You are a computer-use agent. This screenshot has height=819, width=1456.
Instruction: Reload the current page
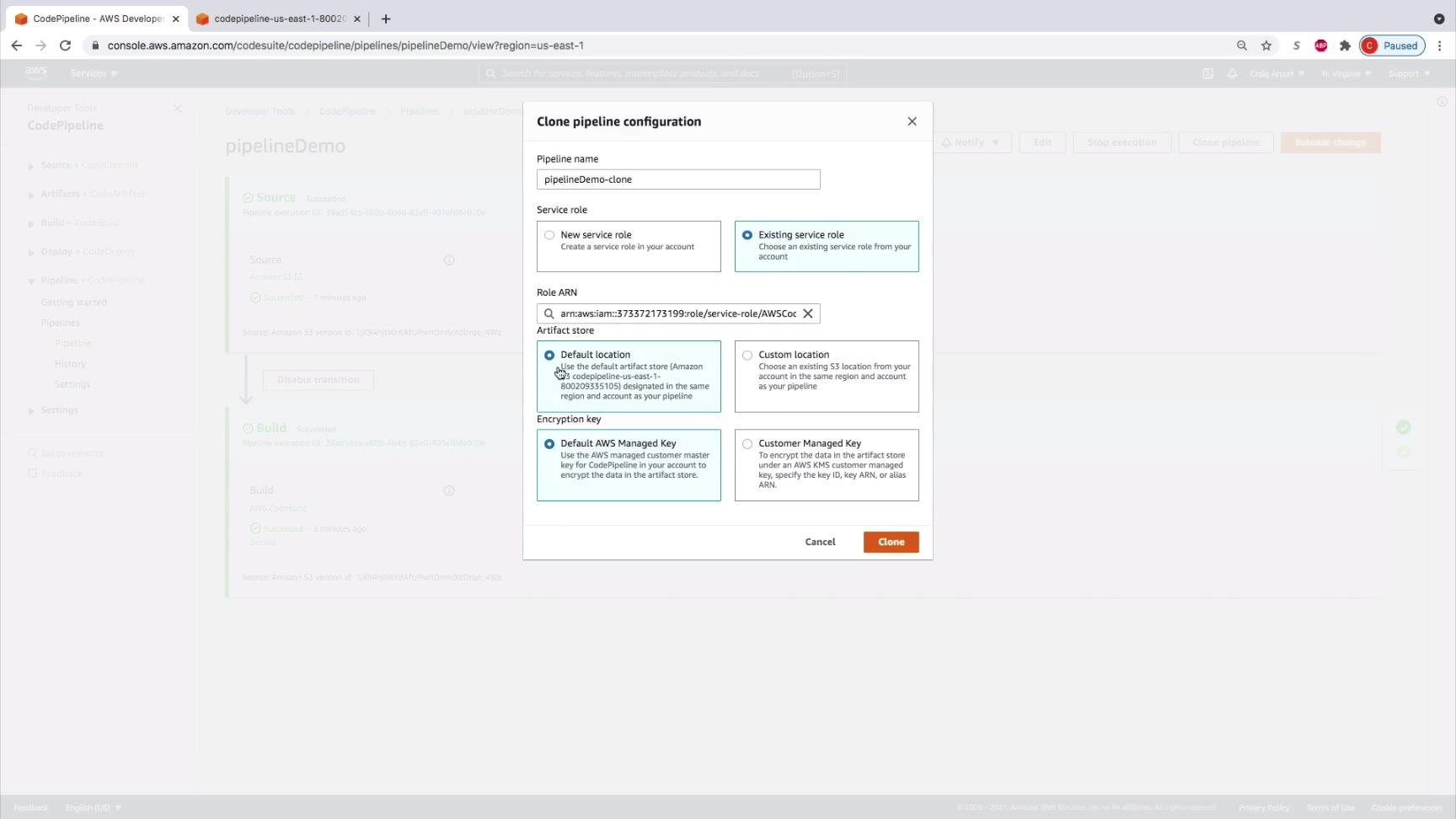pos(65,45)
